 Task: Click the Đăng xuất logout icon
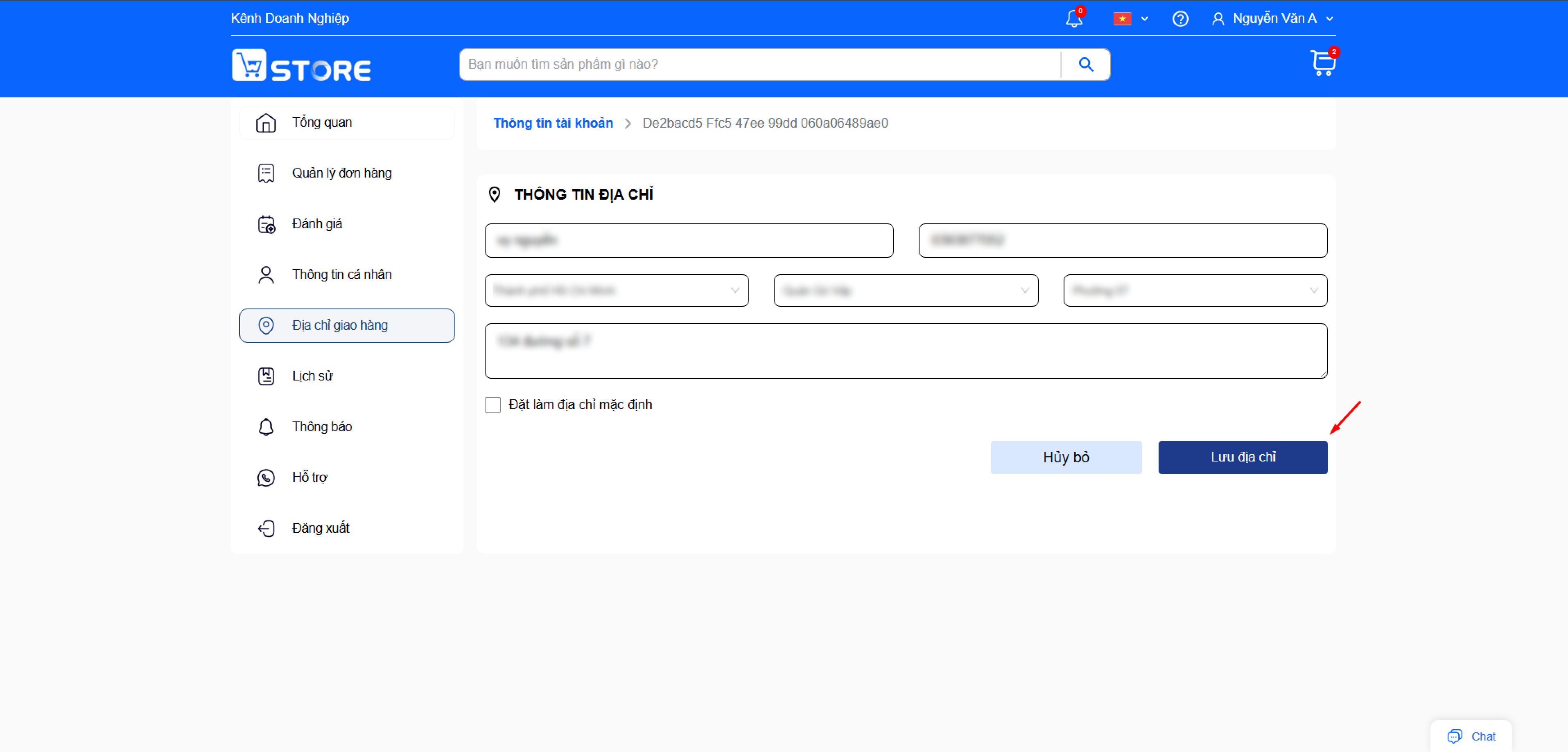(x=266, y=528)
